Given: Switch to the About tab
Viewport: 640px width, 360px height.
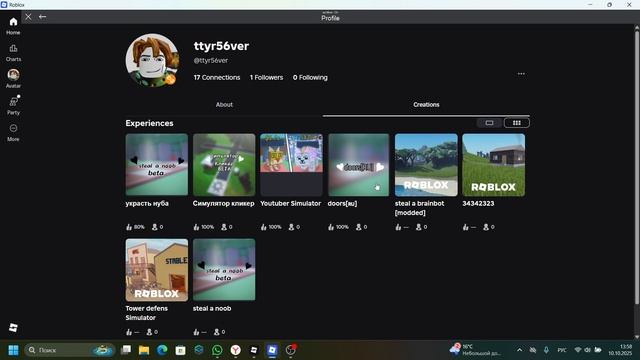Looking at the screenshot, I should pos(224,105).
